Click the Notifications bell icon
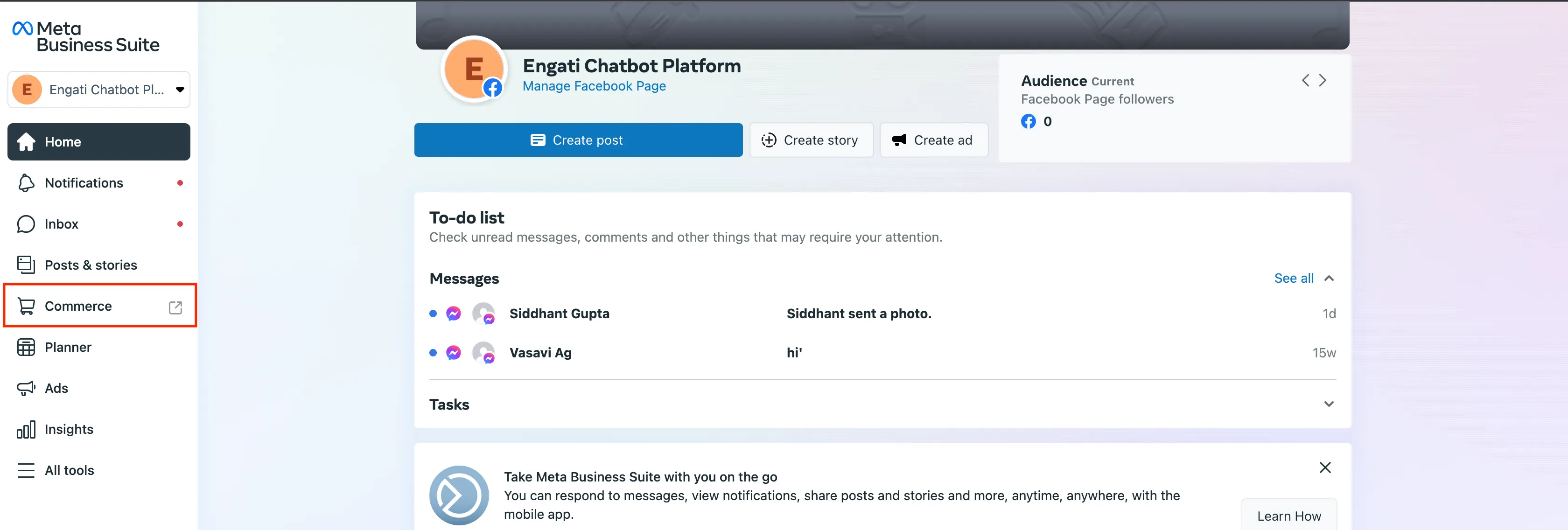This screenshot has width=1568, height=530. pos(26,182)
